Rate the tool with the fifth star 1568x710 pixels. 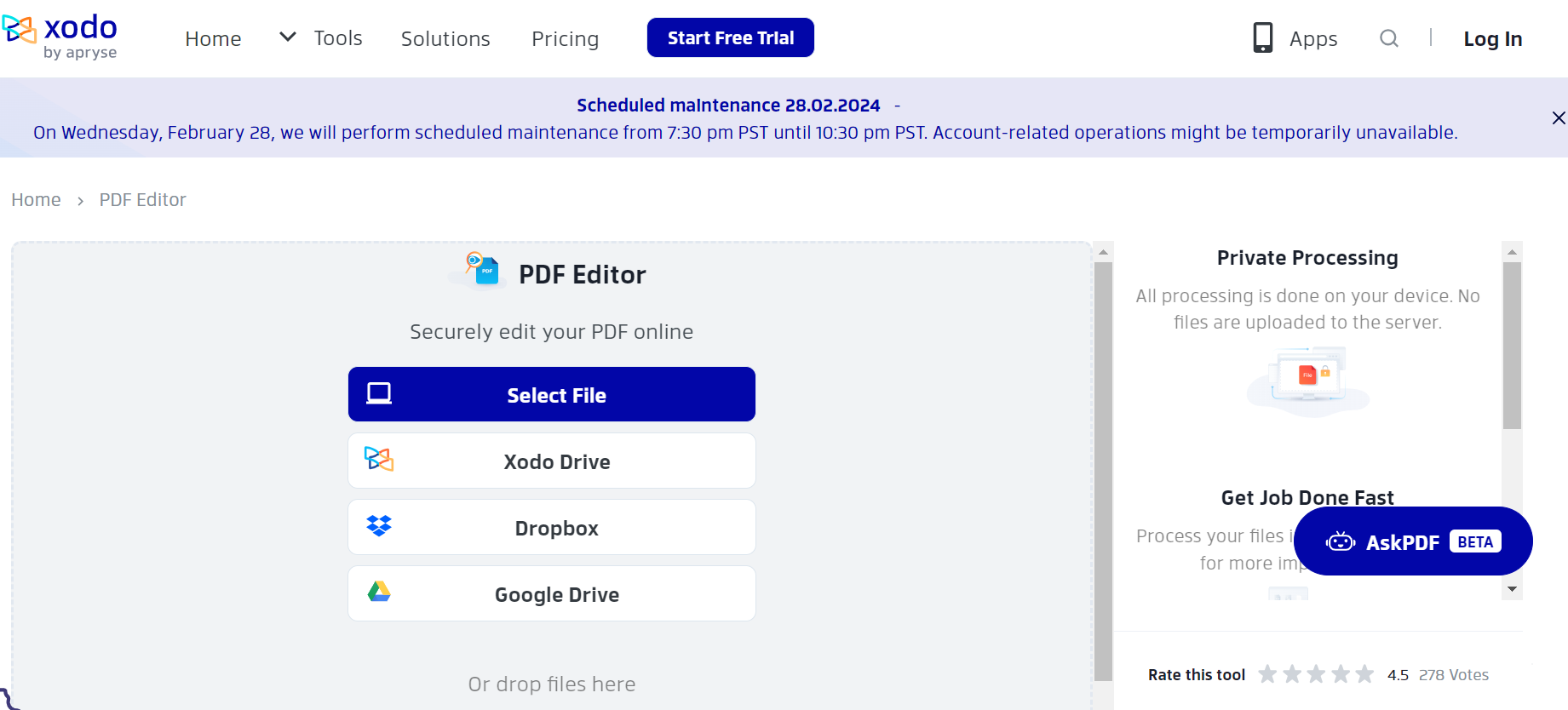click(1364, 674)
